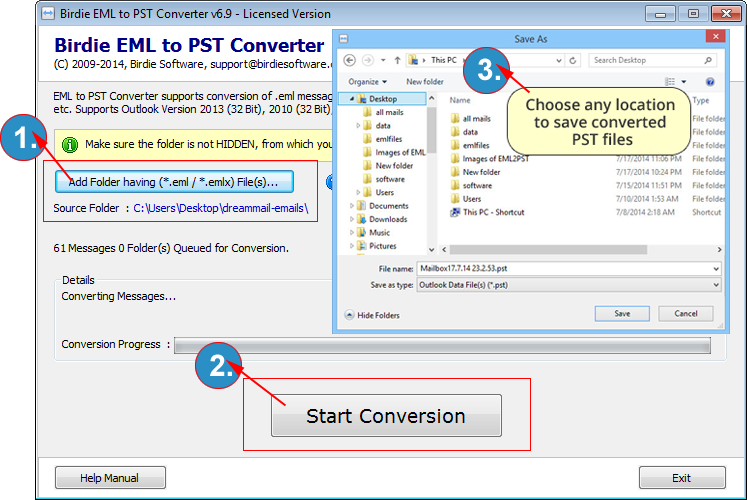Select 'Images of EML2PST' in file list
This screenshot has width=747, height=500.
tap(495, 159)
